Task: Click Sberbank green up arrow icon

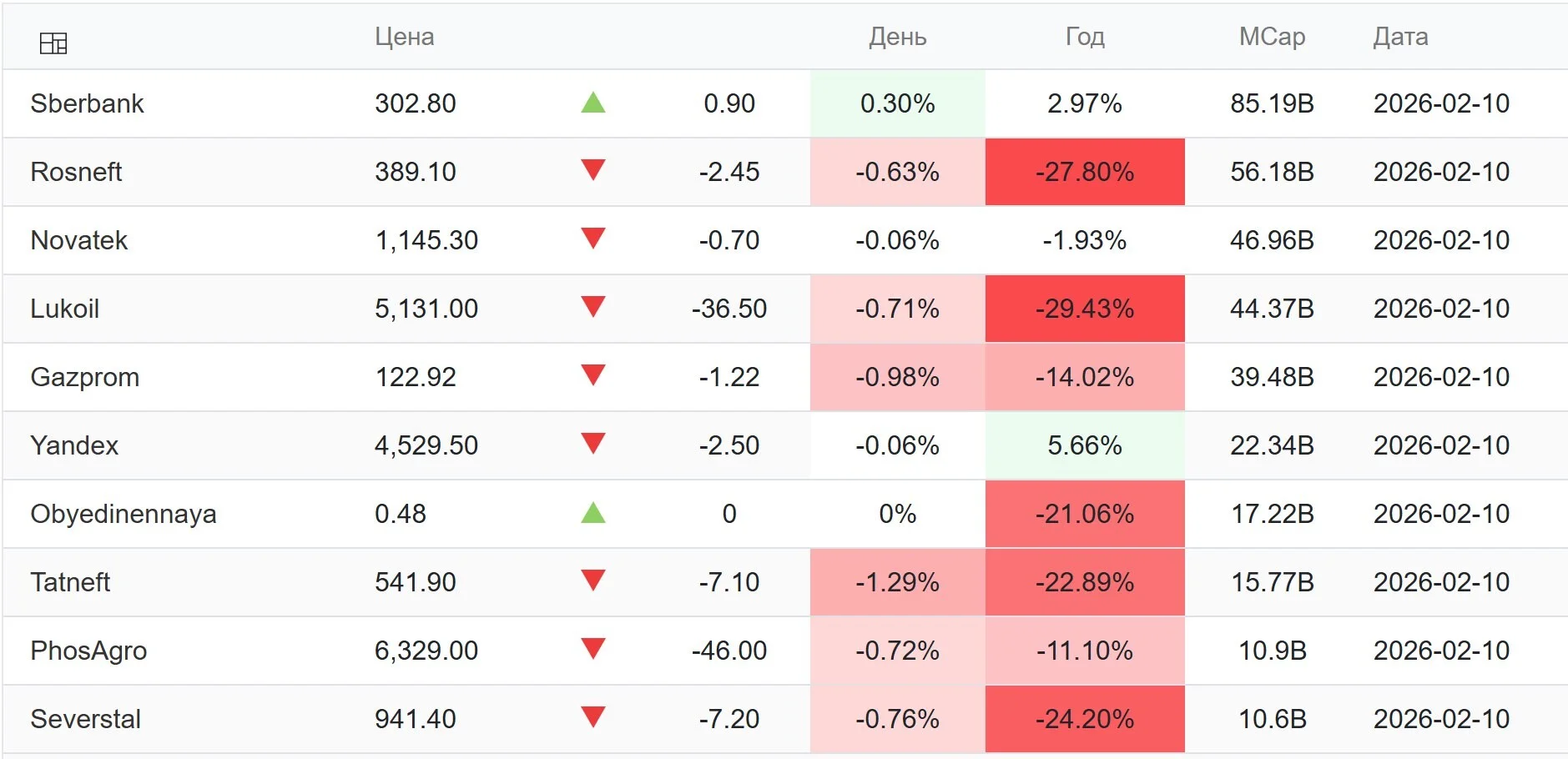Action: pos(593,103)
